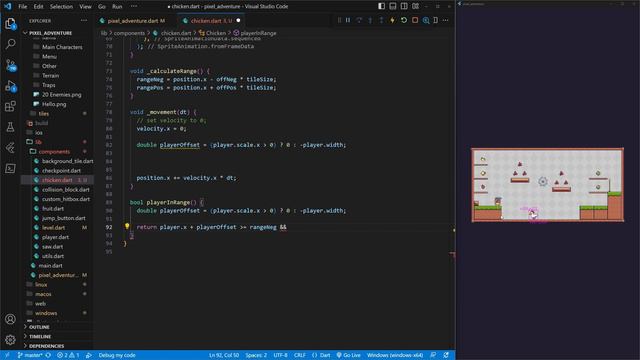Open the Edit menu
The image size is (640, 360).
pos(38,7)
